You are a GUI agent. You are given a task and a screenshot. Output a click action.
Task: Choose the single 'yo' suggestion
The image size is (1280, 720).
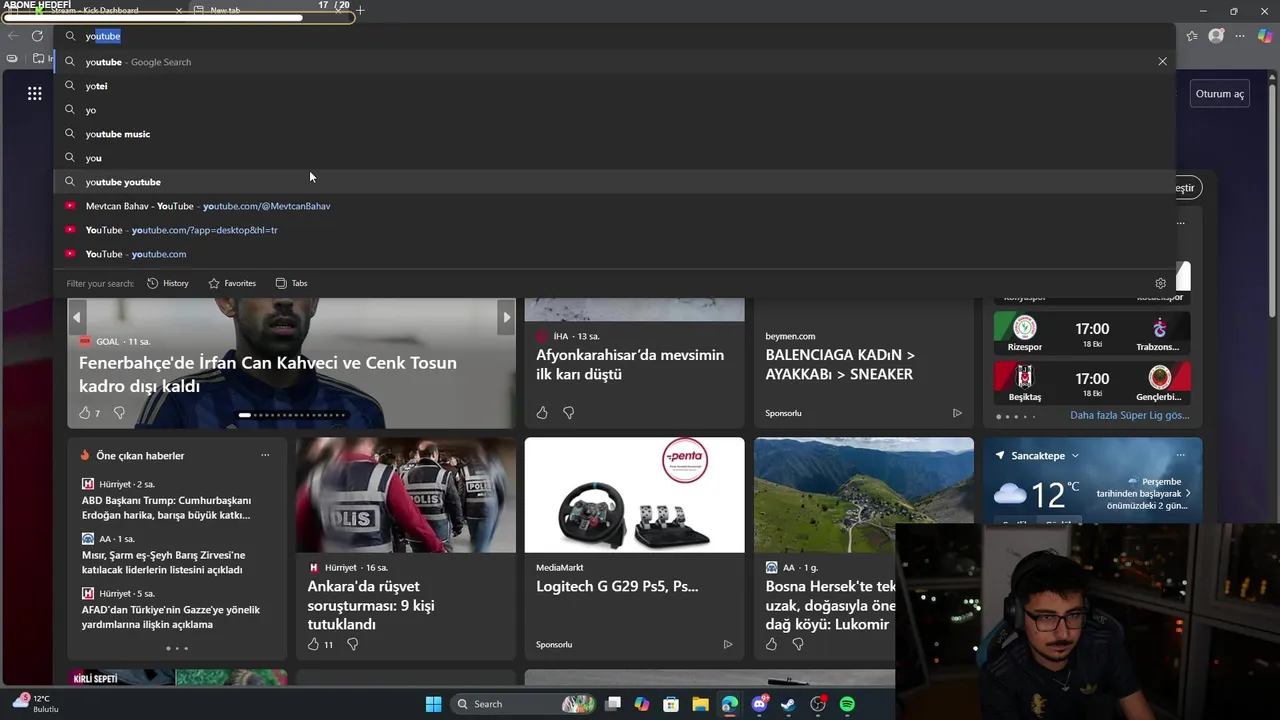(615, 110)
